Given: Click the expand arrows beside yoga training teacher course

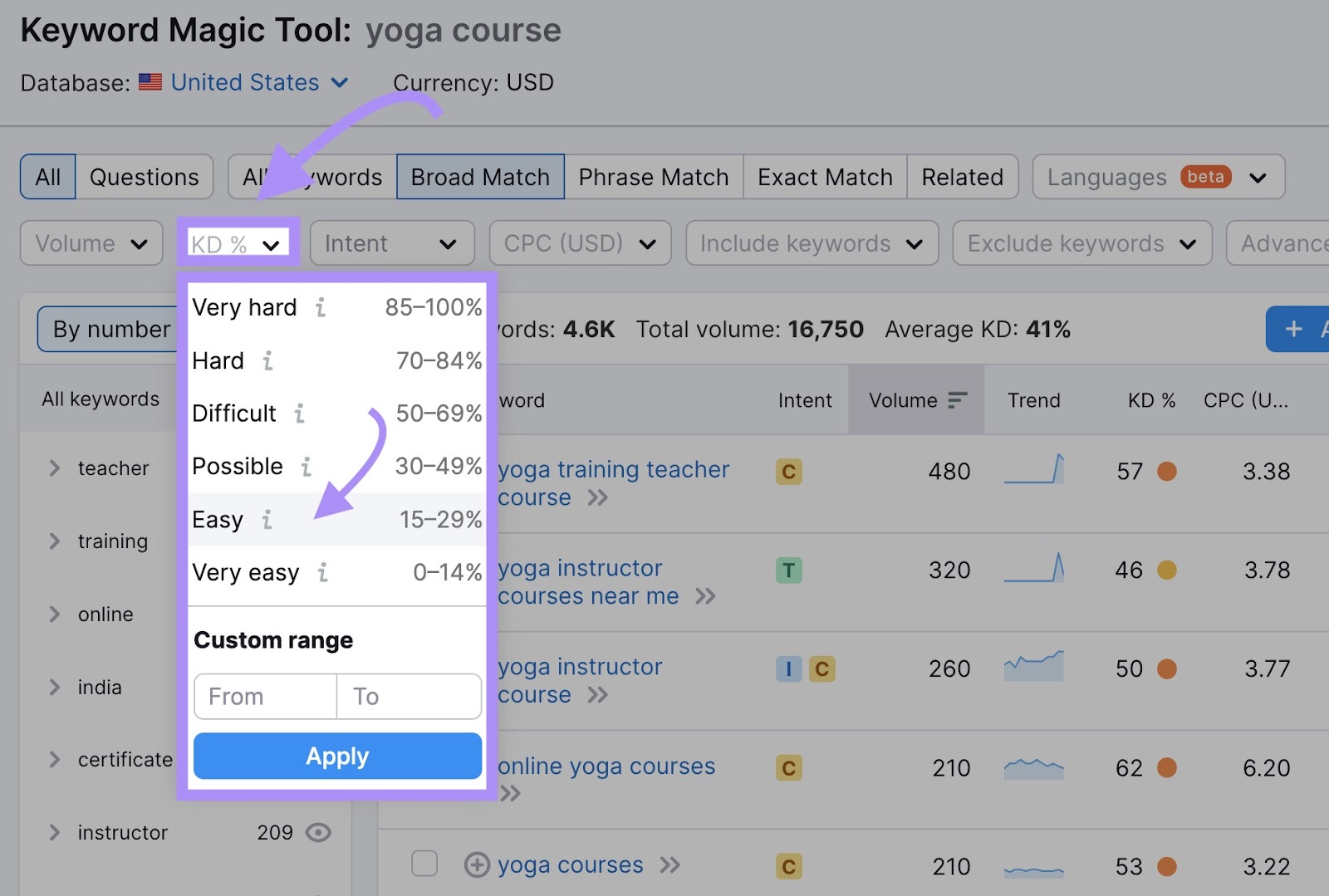Looking at the screenshot, I should 597,498.
